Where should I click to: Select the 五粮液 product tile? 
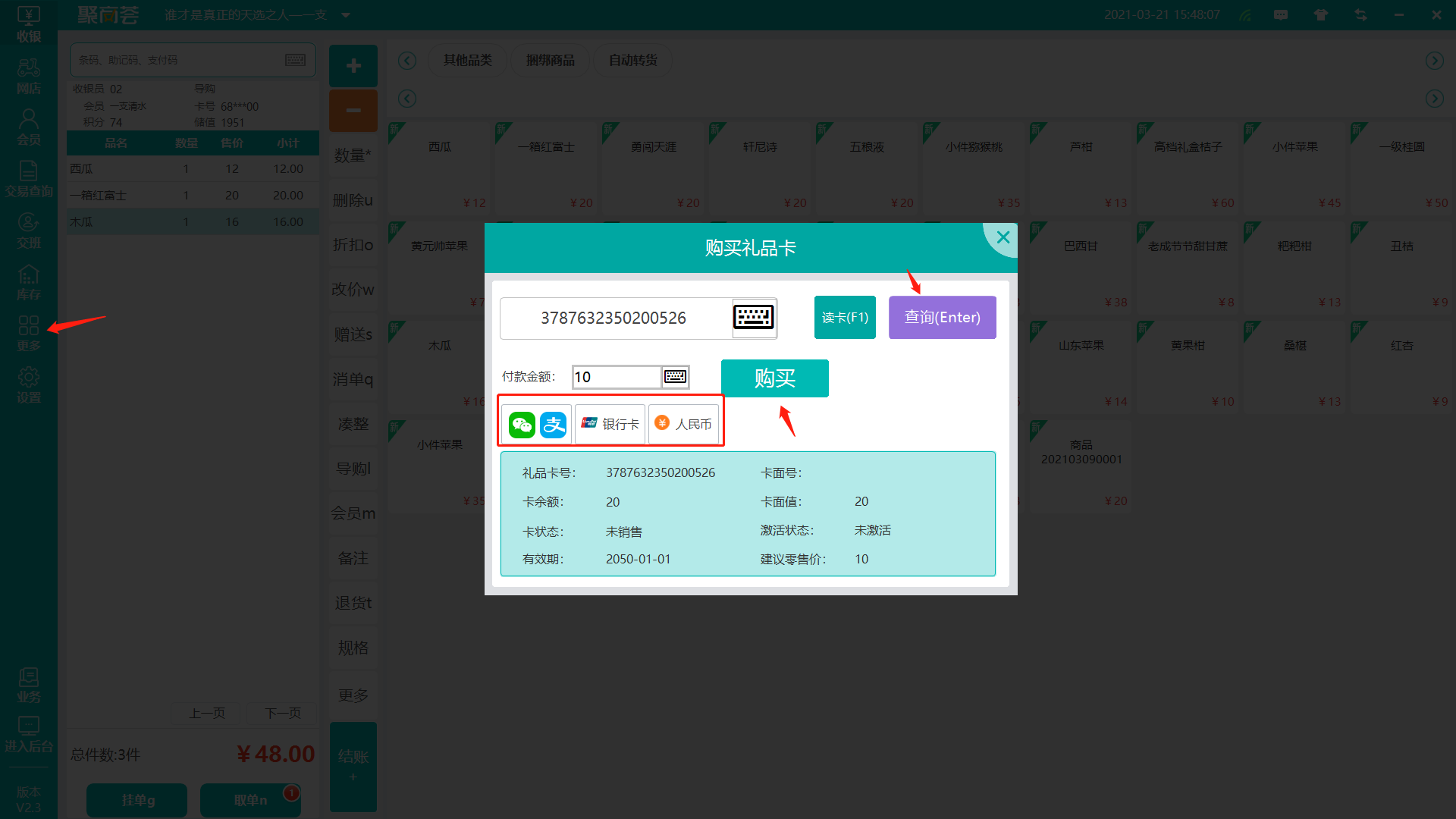[867, 168]
